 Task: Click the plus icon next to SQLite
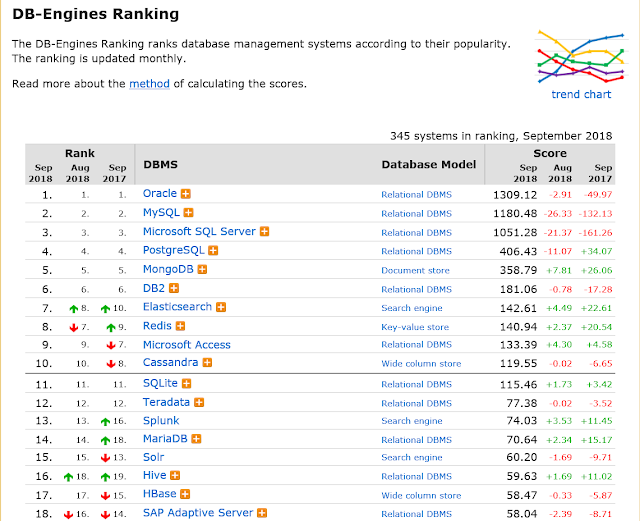(187, 383)
